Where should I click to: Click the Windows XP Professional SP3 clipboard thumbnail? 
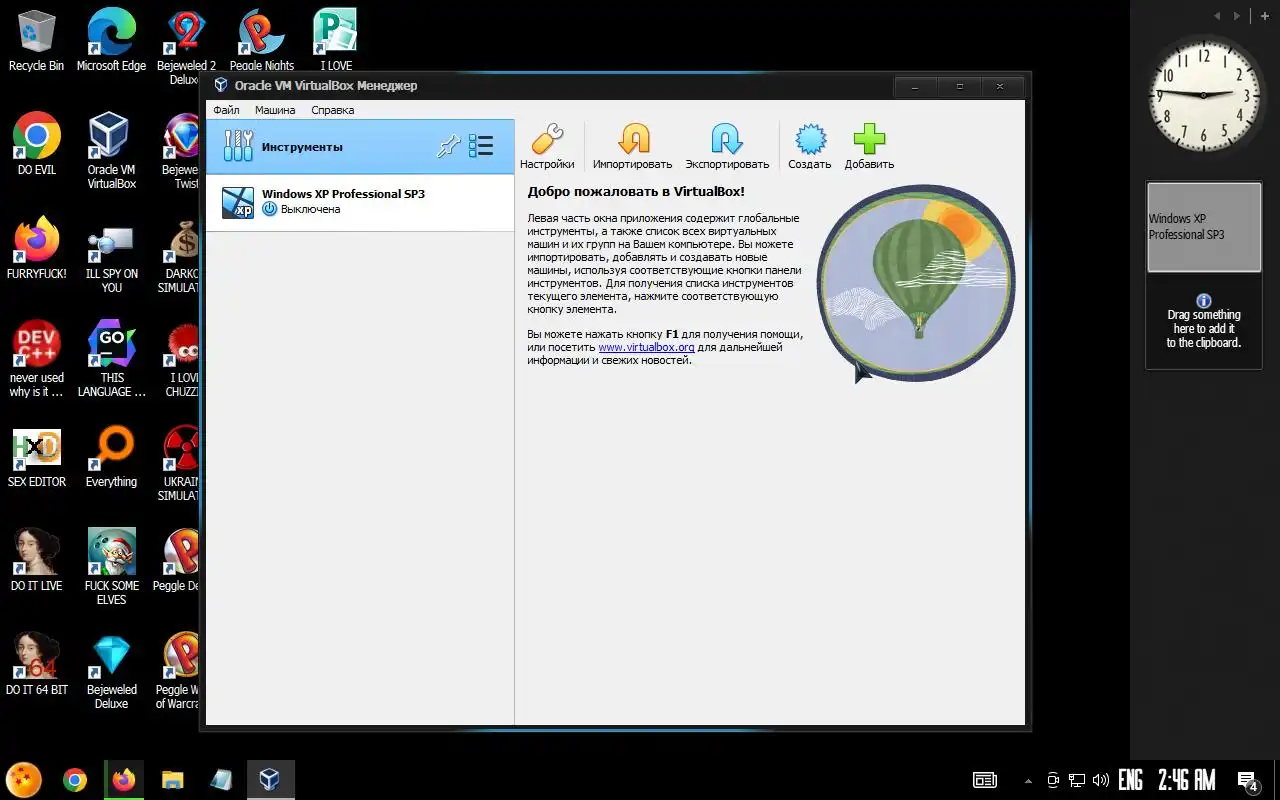point(1204,227)
